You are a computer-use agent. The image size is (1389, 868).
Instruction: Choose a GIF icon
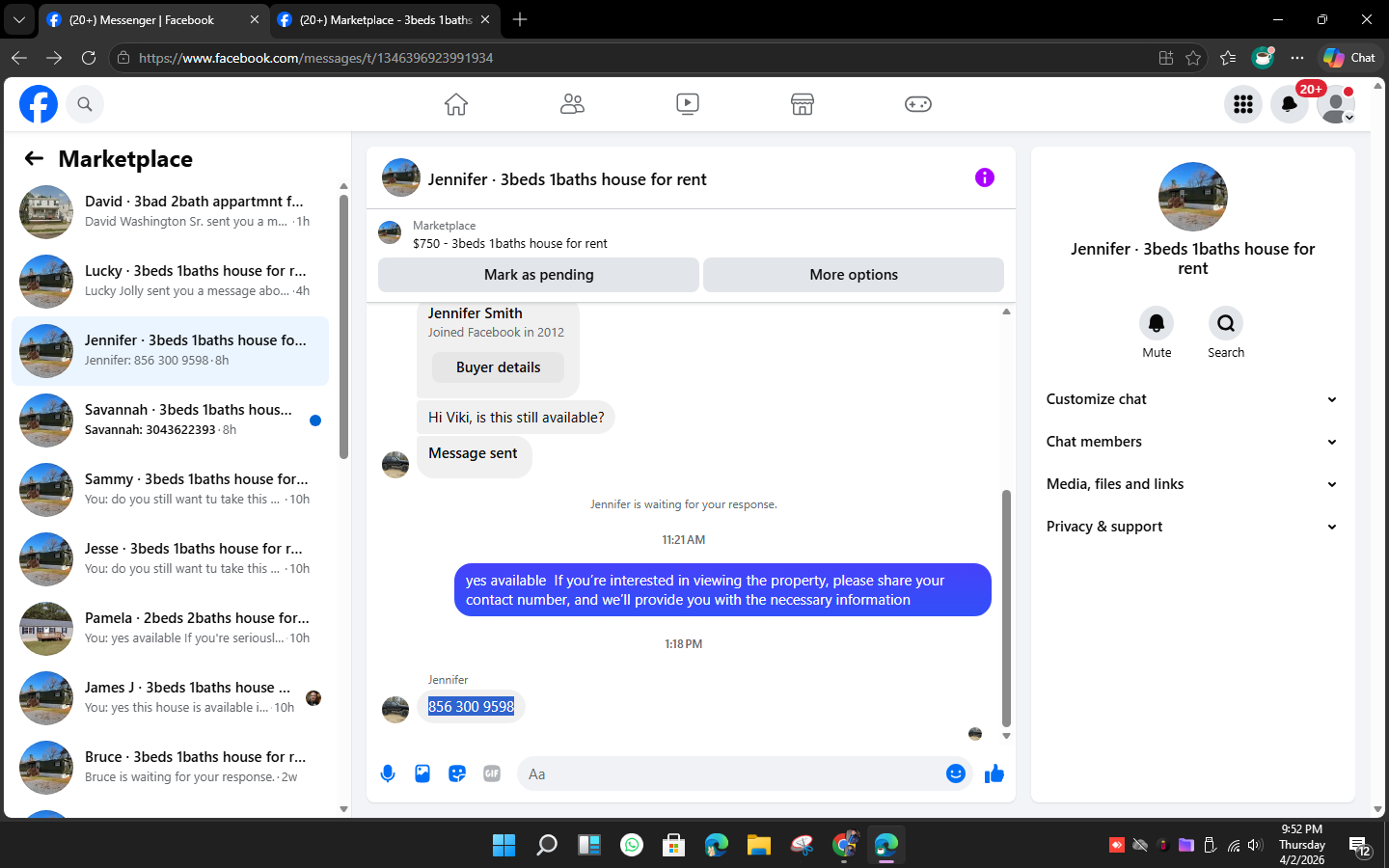tap(492, 773)
